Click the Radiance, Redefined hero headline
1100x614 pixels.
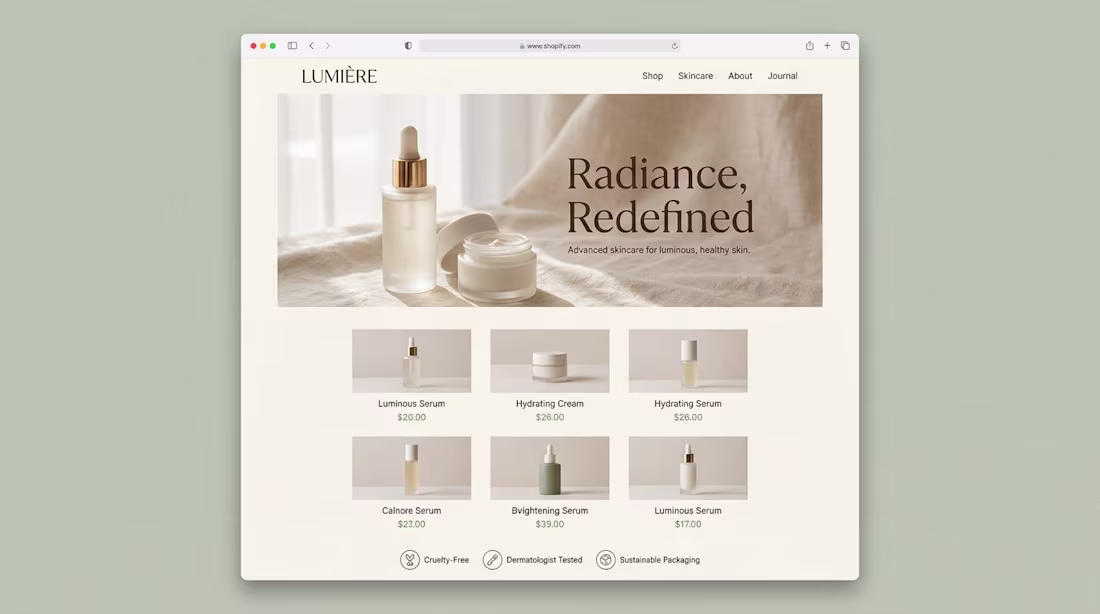click(660, 195)
